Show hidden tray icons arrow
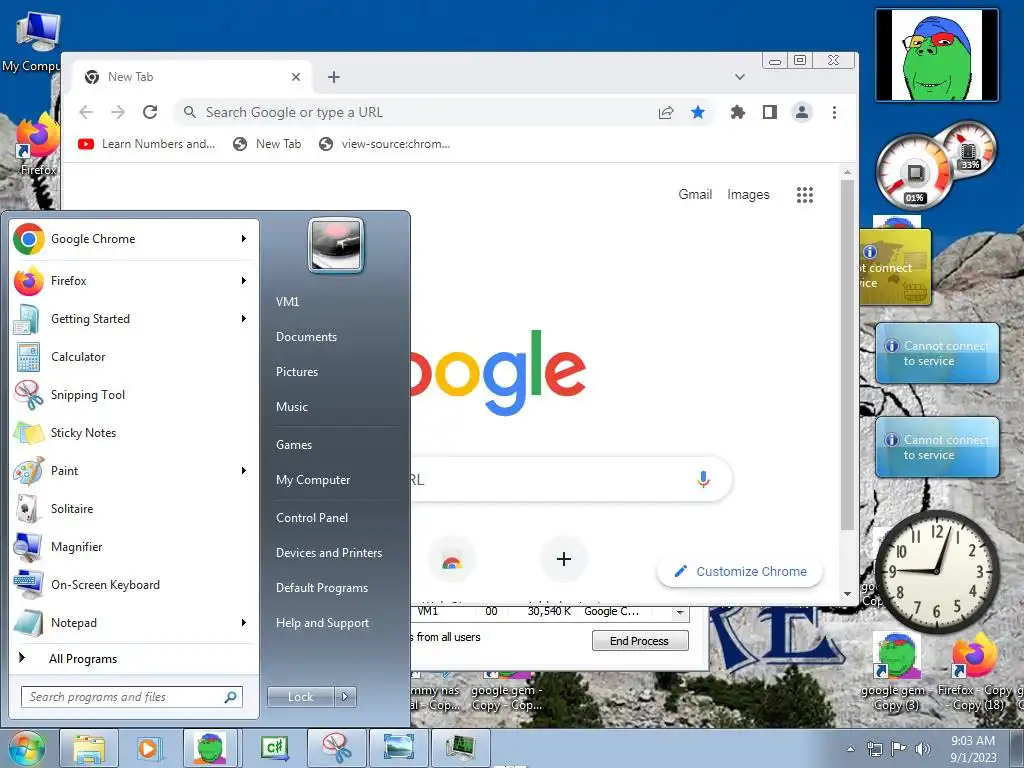The image size is (1024, 768). pyautogui.click(x=850, y=750)
